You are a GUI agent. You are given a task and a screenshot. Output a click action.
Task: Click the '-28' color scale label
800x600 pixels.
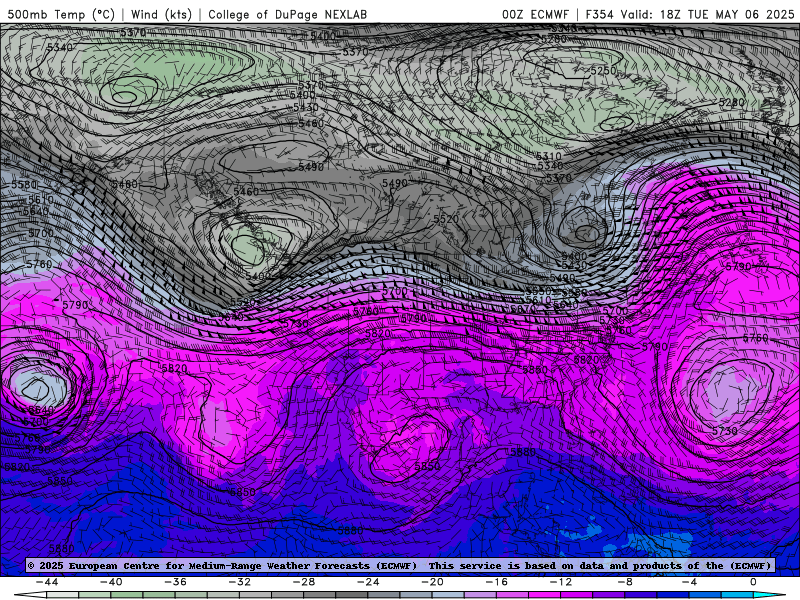(x=304, y=582)
